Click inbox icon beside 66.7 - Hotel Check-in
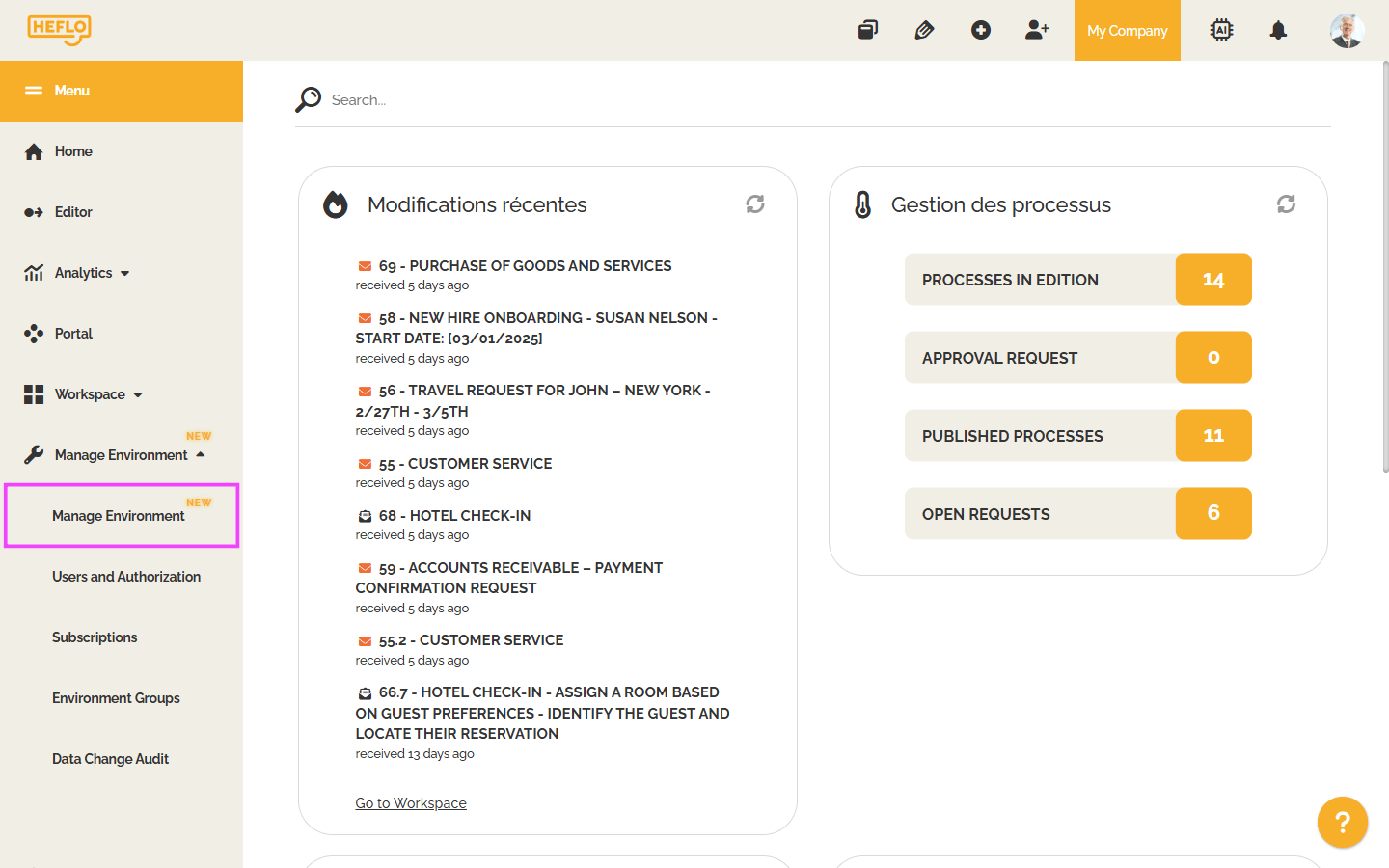This screenshot has width=1389, height=868. [365, 692]
